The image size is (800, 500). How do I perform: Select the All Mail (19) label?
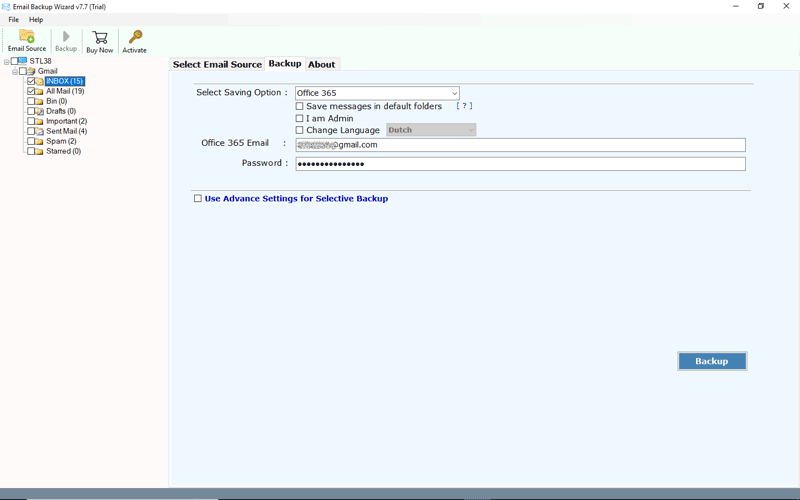(x=65, y=91)
